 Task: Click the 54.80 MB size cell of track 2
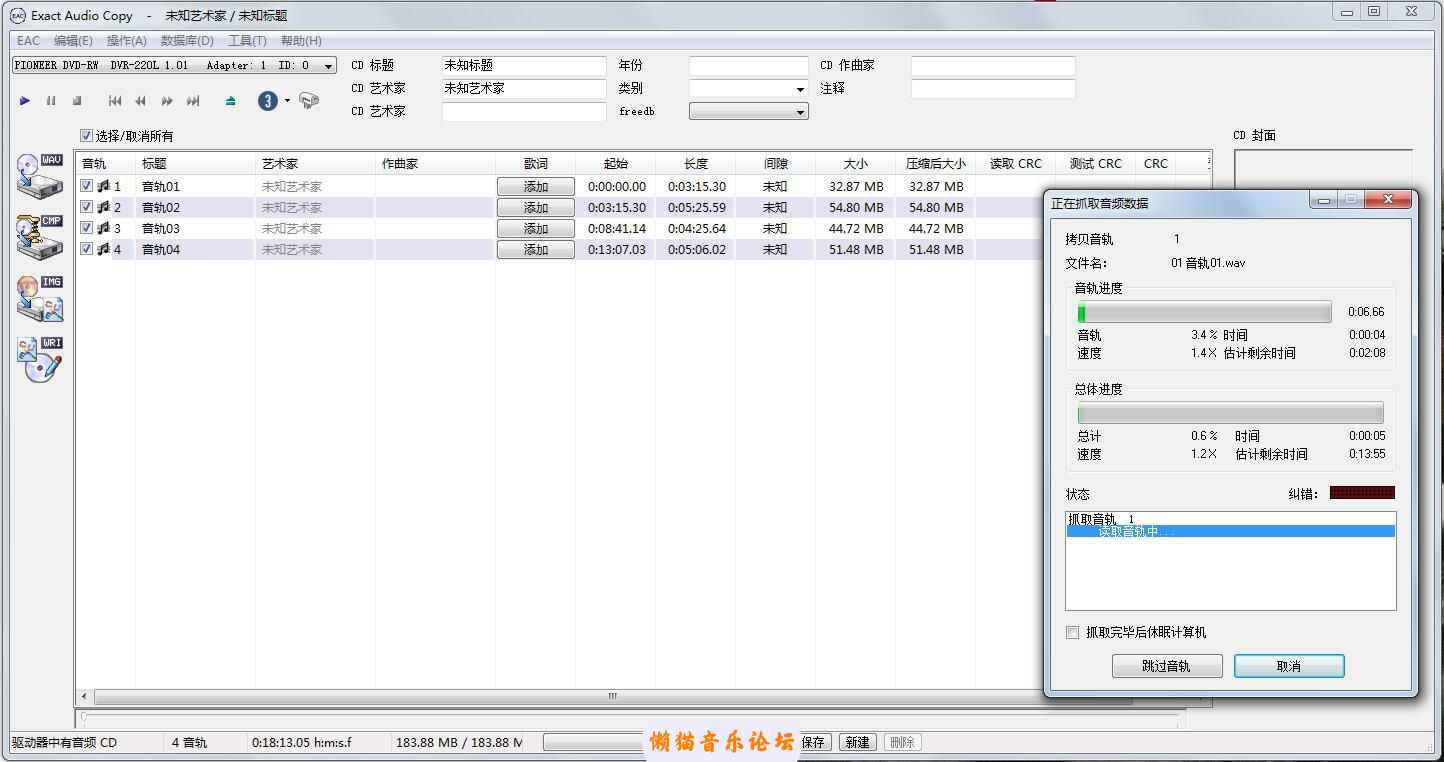856,207
